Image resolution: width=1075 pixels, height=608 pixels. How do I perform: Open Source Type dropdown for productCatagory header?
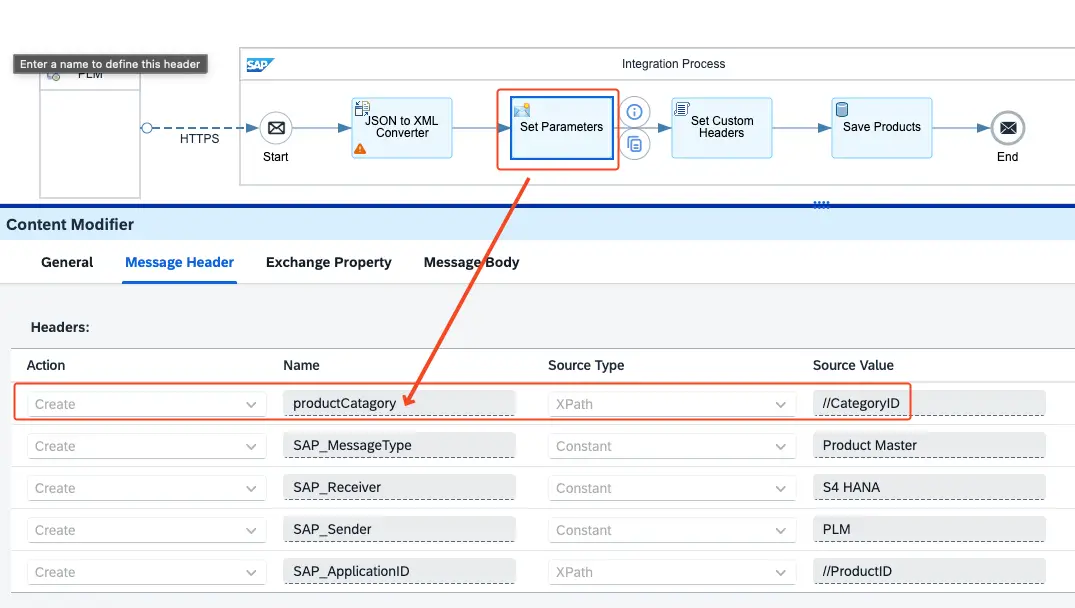click(x=780, y=405)
